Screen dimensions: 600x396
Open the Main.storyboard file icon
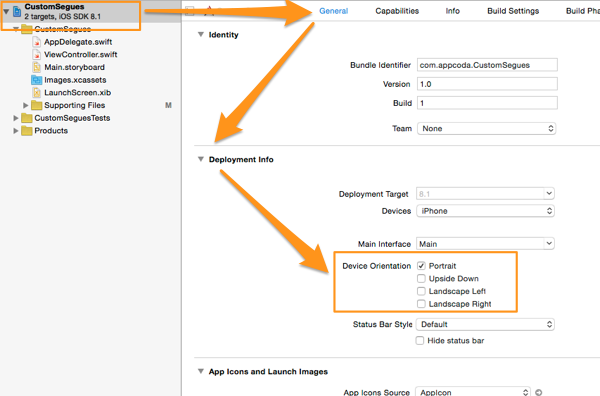[x=37, y=67]
